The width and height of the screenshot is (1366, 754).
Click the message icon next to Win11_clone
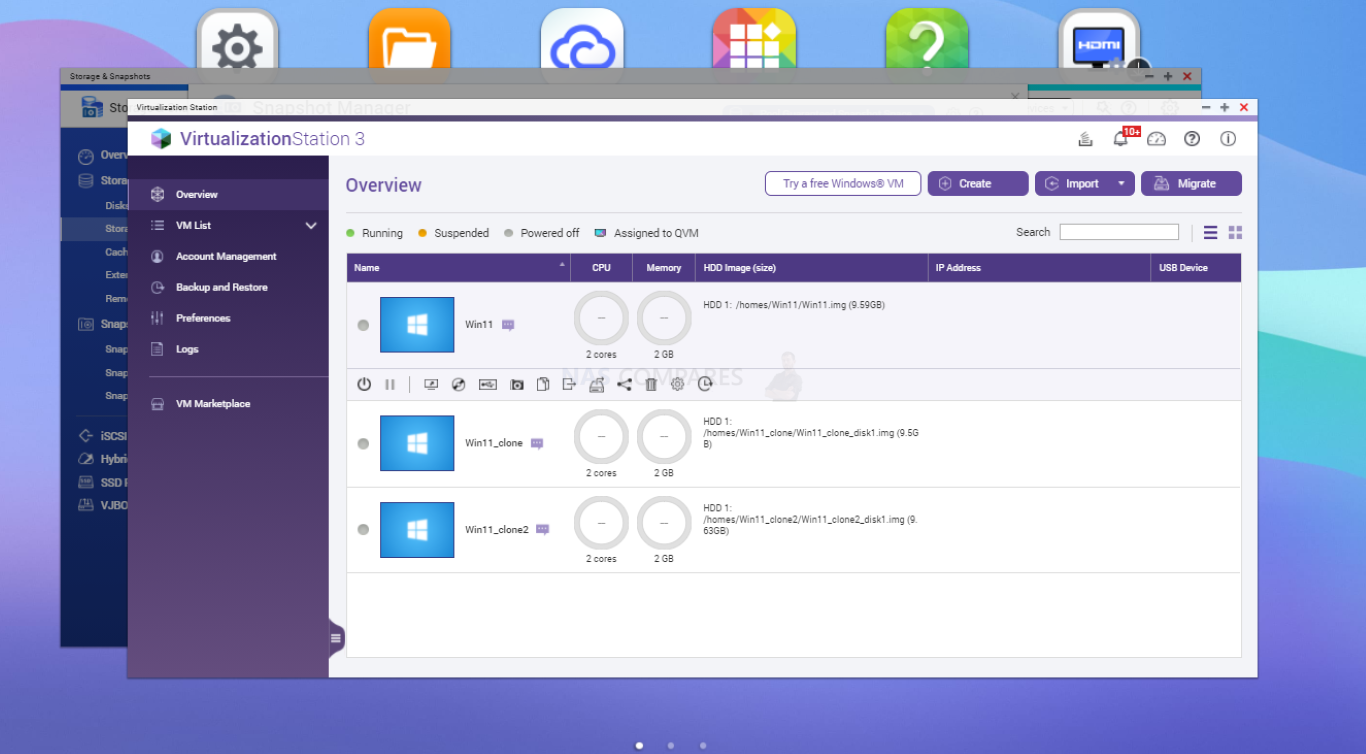tap(537, 443)
